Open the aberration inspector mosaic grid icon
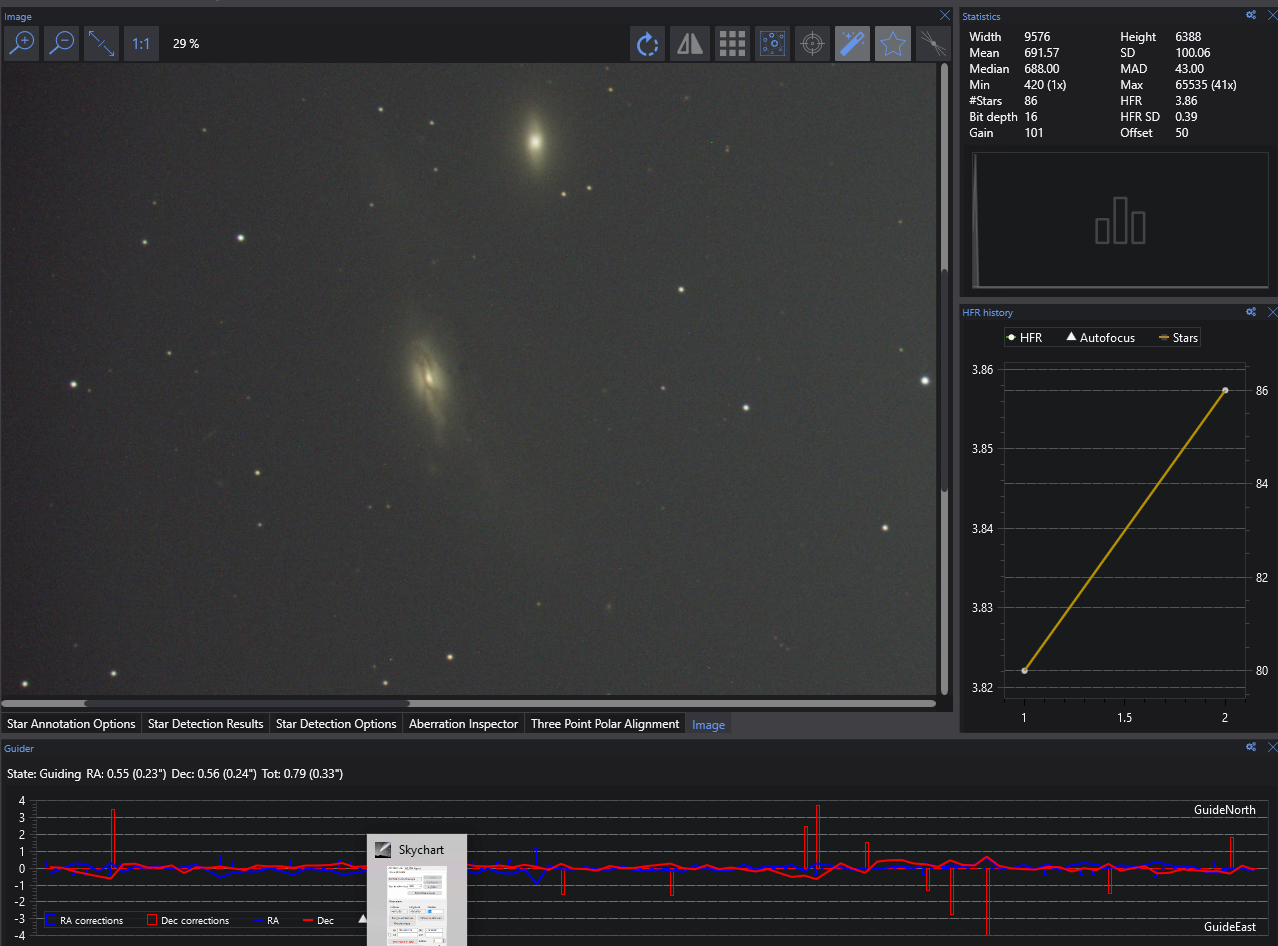The height and width of the screenshot is (946, 1278). (732, 44)
